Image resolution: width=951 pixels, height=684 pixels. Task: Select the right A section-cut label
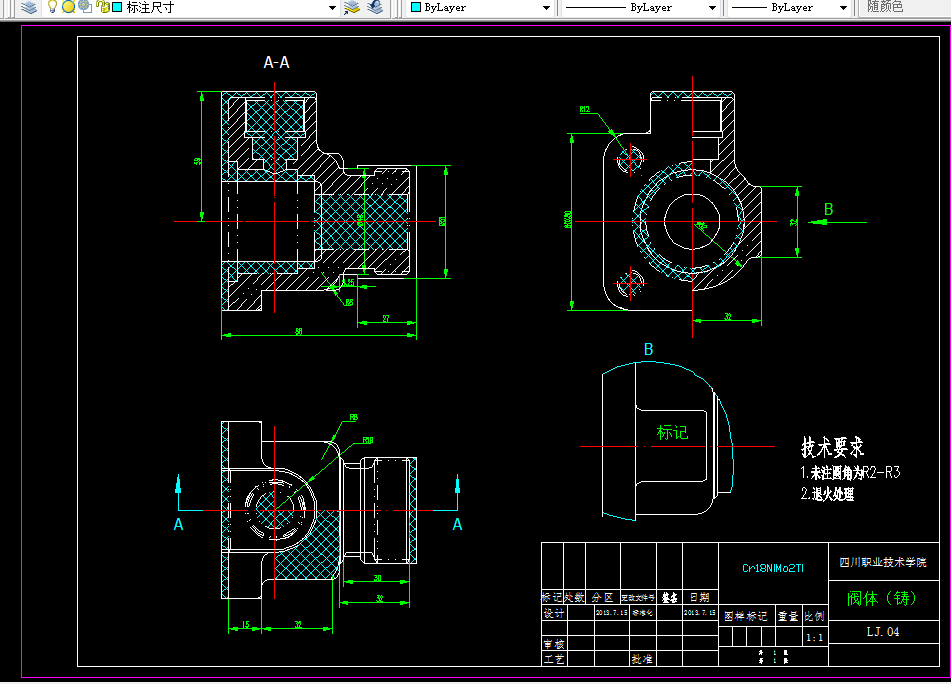457,525
